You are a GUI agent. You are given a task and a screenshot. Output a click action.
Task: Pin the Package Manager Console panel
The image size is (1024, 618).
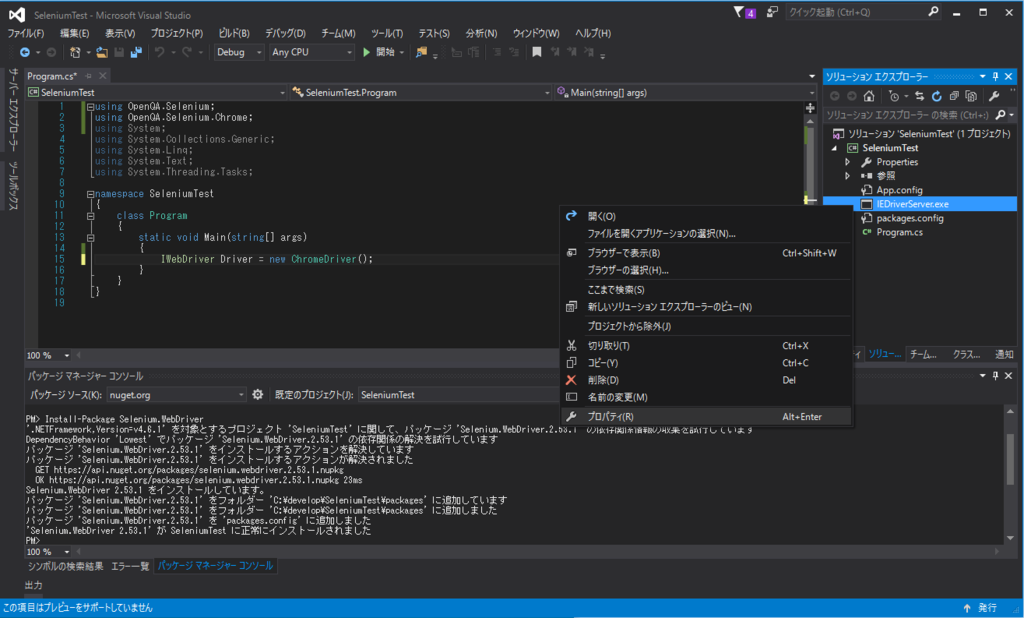click(x=996, y=376)
